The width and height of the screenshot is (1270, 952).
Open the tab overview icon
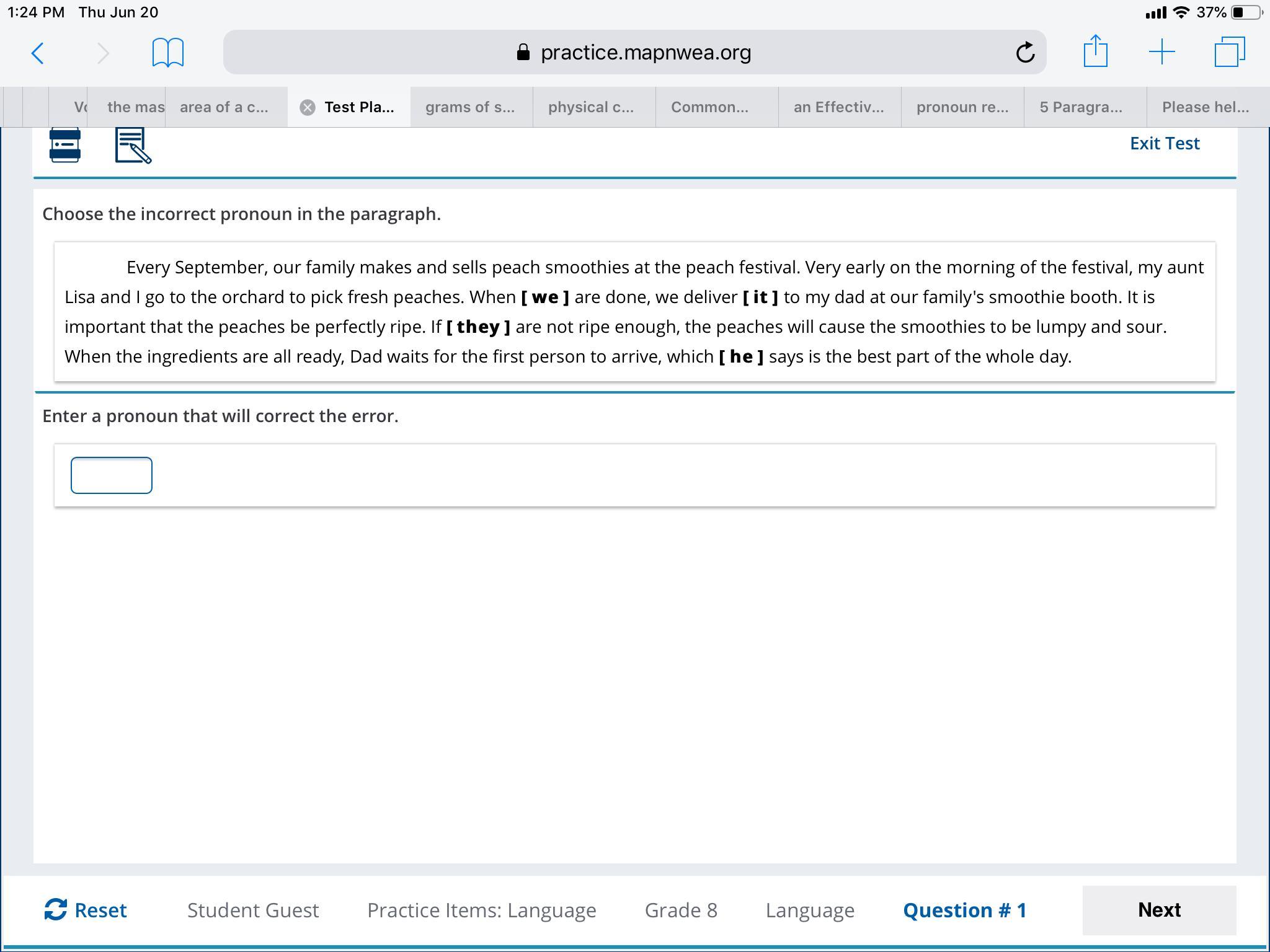tap(1229, 52)
